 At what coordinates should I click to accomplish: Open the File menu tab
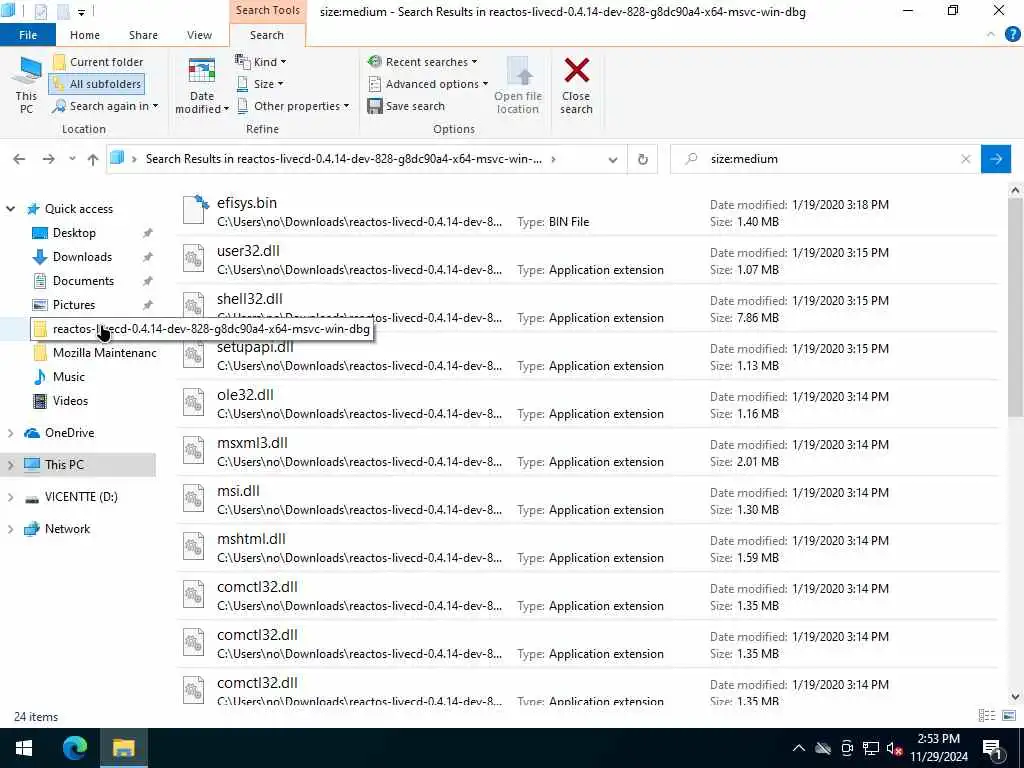pyautogui.click(x=27, y=35)
